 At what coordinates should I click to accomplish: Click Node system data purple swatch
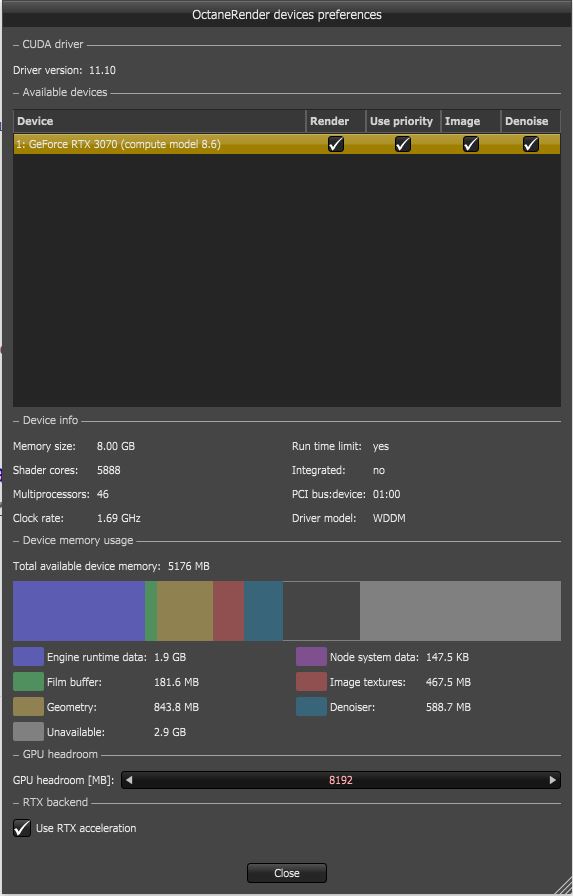click(311, 657)
